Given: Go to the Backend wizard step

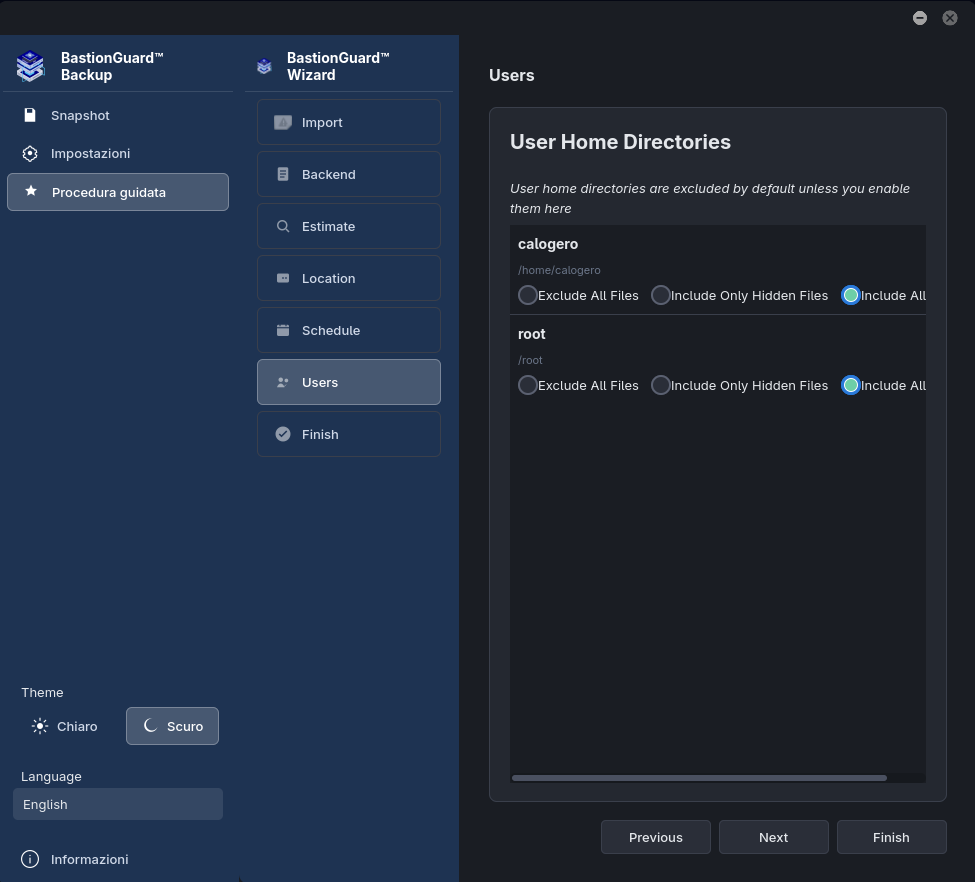Looking at the screenshot, I should click(x=349, y=175).
